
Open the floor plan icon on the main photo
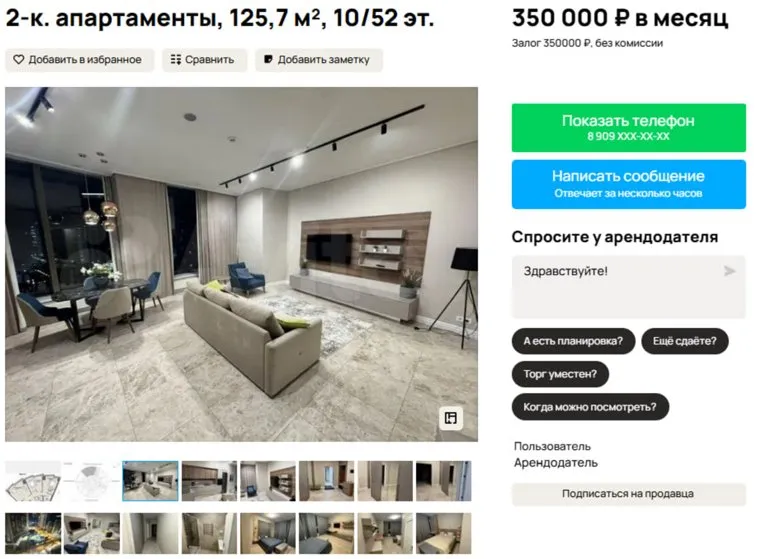click(451, 418)
